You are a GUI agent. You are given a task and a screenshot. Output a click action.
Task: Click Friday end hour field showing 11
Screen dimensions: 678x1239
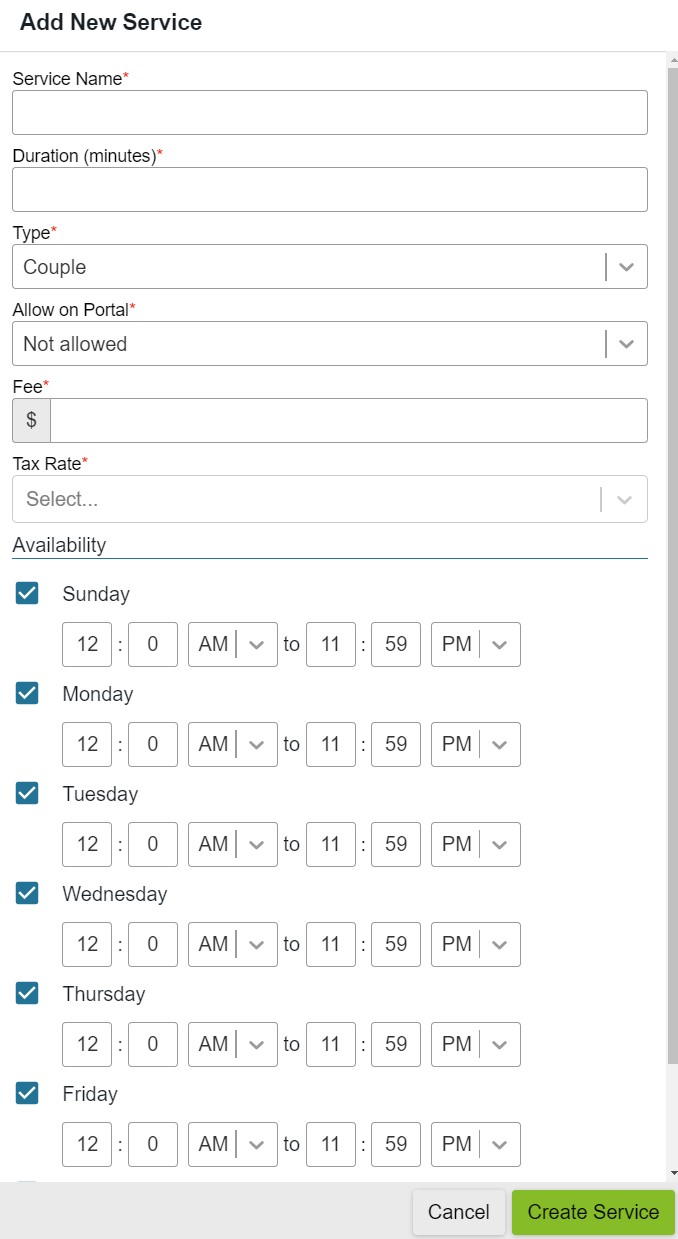[x=331, y=1144]
